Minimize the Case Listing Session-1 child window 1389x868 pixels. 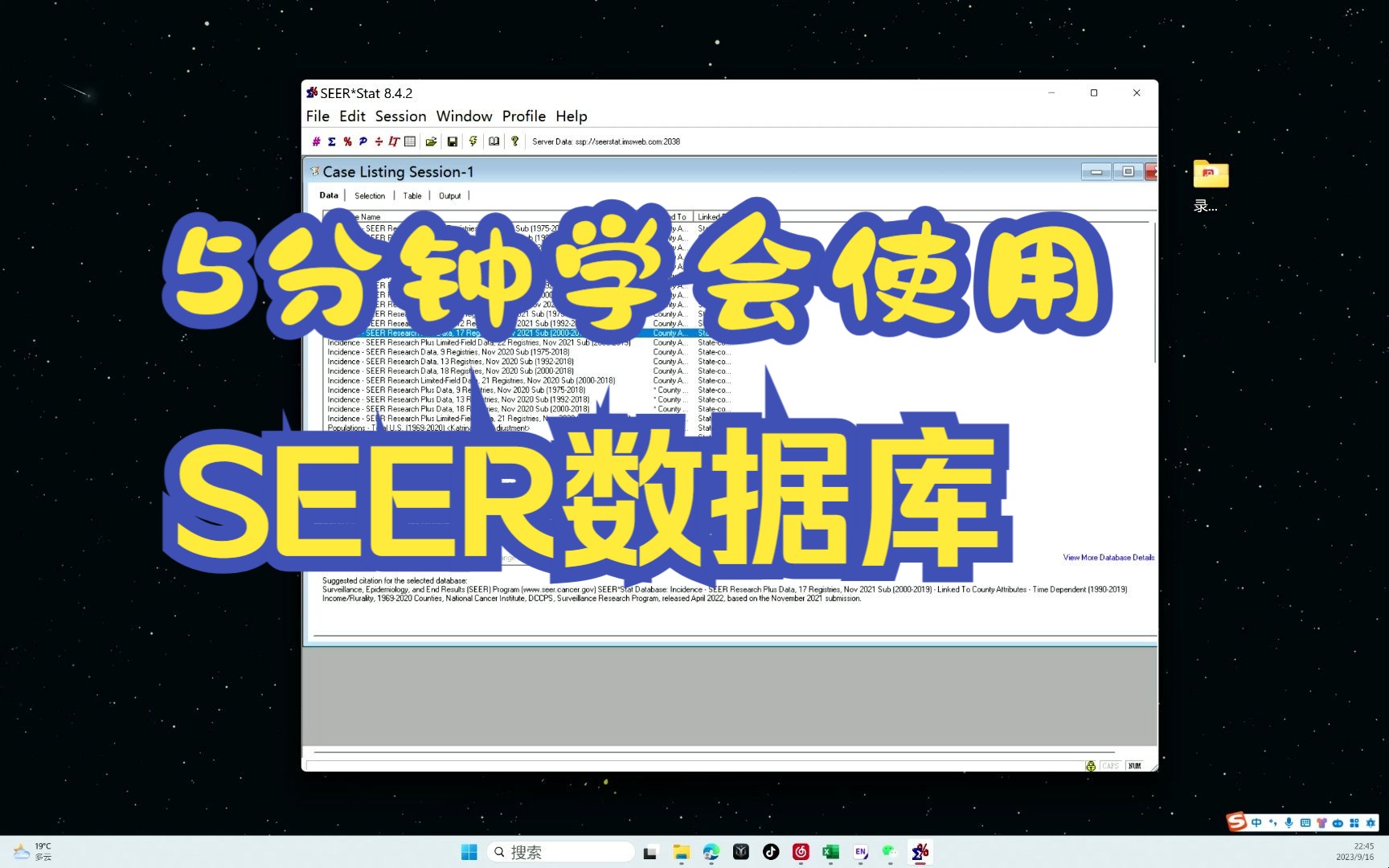pos(1096,172)
